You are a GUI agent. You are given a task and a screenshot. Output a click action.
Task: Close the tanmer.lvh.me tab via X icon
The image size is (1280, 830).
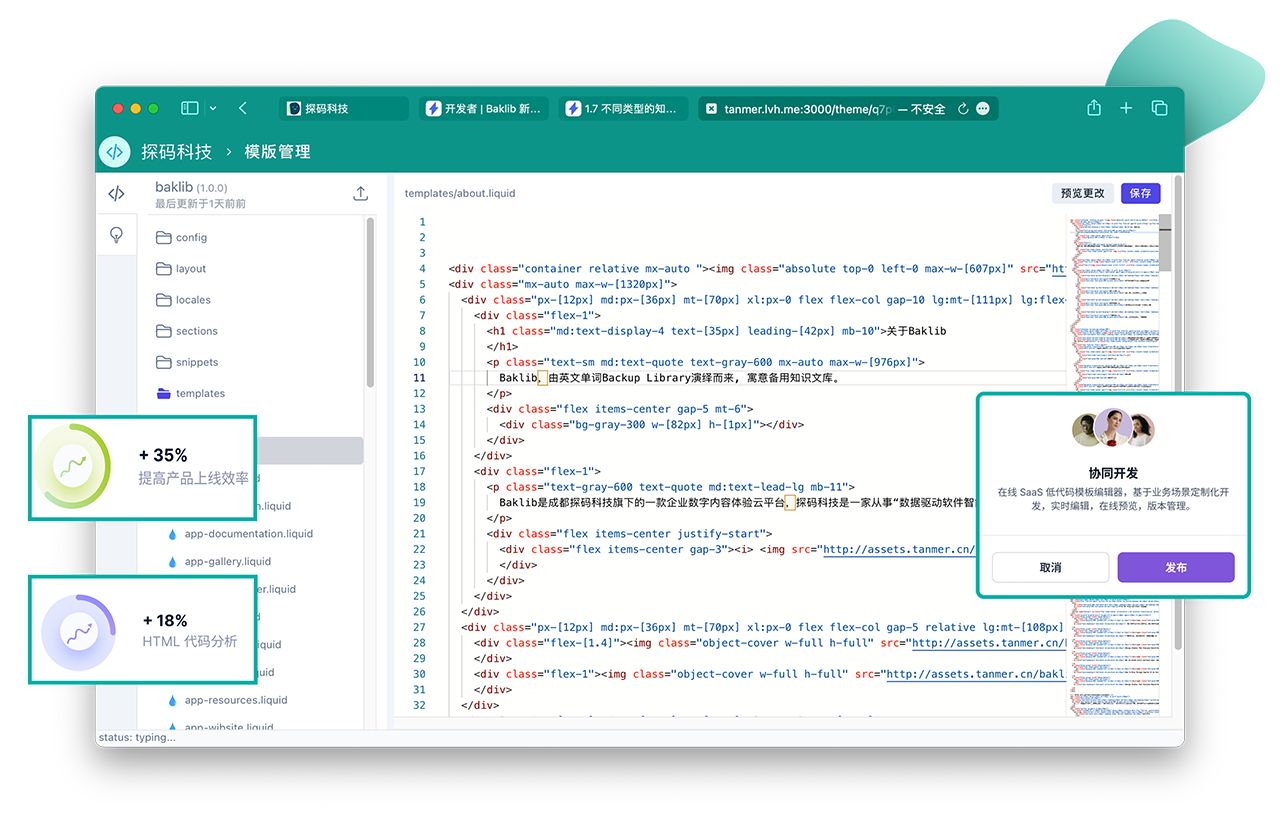click(x=711, y=109)
